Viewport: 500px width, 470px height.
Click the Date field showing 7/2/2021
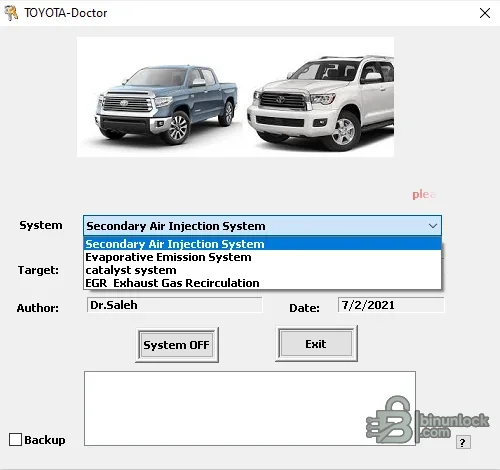[x=391, y=305]
